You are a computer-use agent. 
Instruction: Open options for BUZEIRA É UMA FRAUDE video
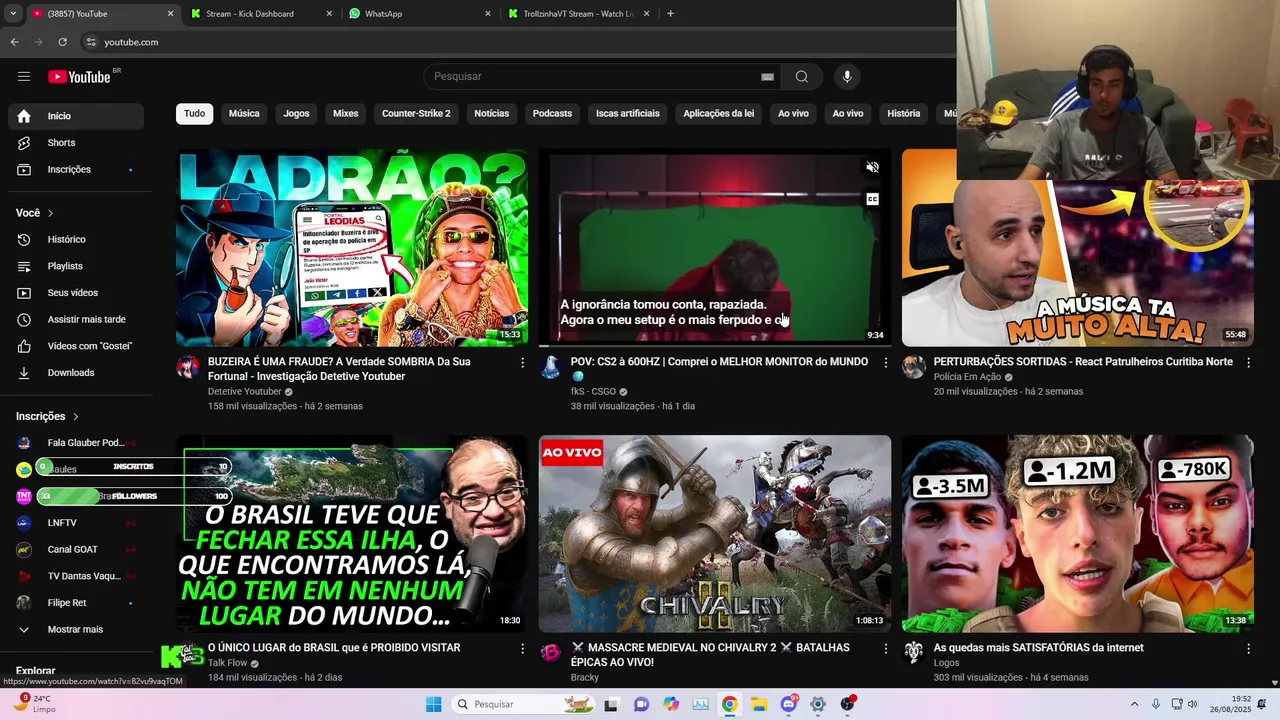(522, 363)
